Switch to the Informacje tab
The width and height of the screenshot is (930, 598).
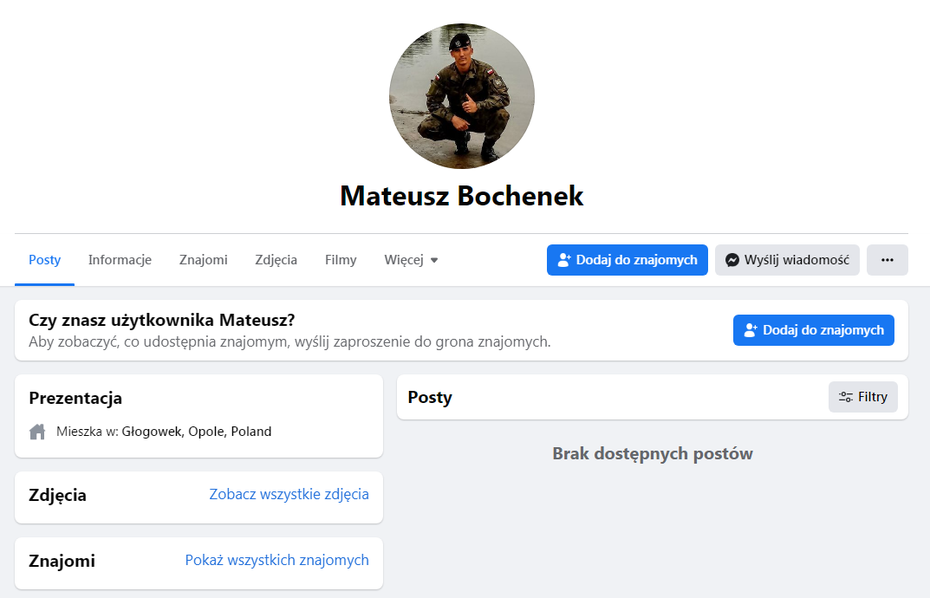(120, 260)
